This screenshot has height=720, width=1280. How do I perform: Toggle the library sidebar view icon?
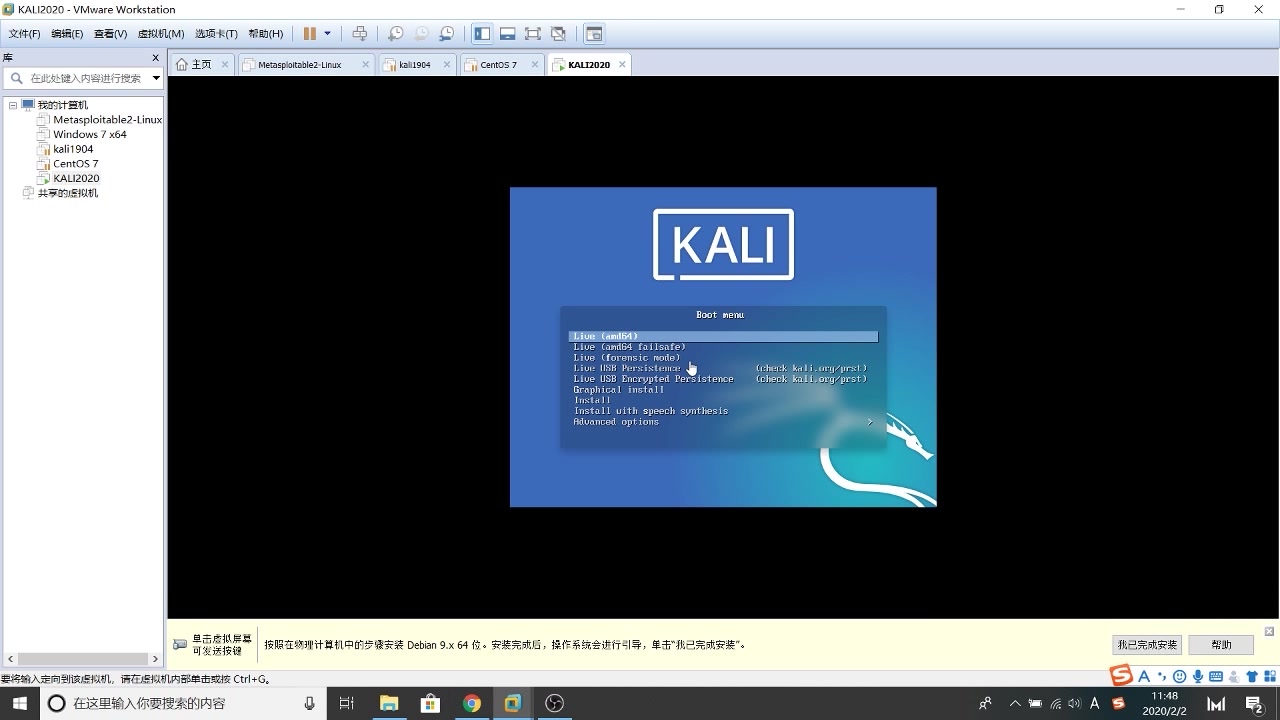pos(482,33)
